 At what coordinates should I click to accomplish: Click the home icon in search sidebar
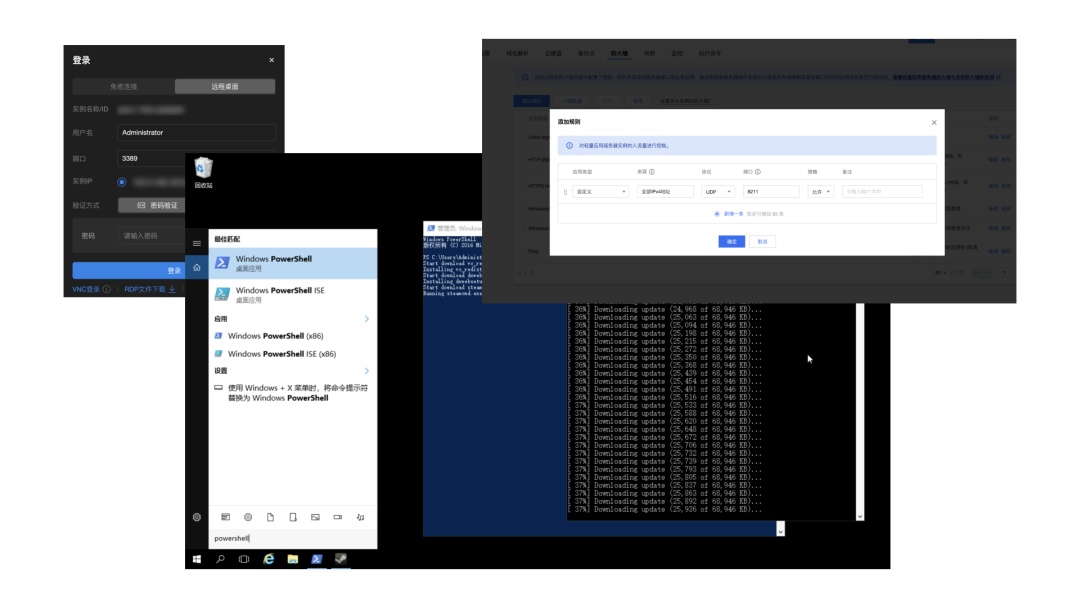[x=197, y=267]
